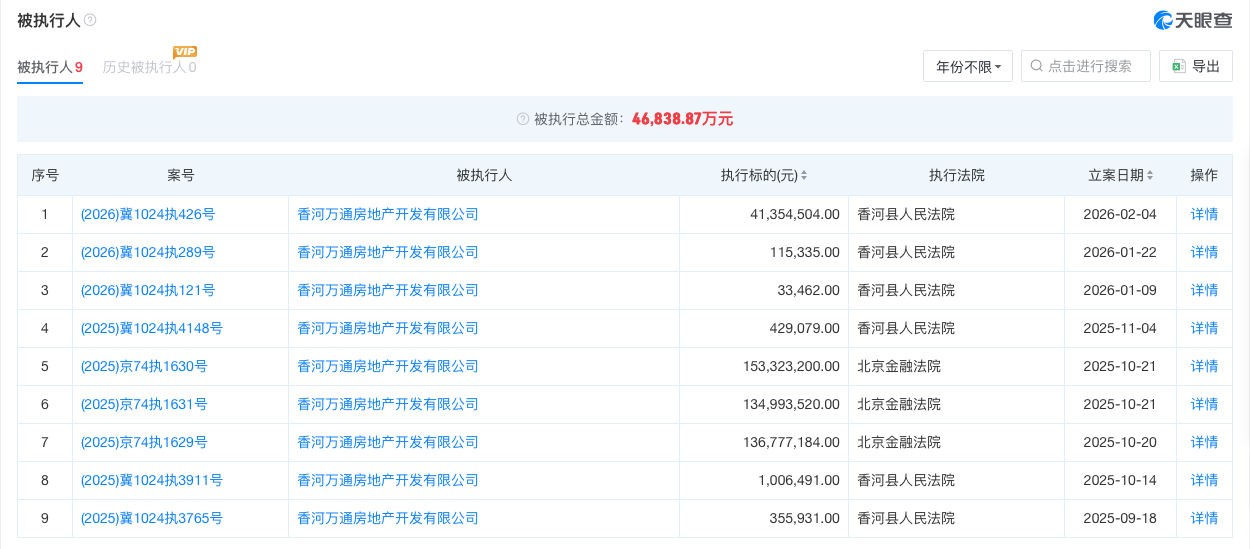Click the question icon before 被执行总金额

click(522, 119)
